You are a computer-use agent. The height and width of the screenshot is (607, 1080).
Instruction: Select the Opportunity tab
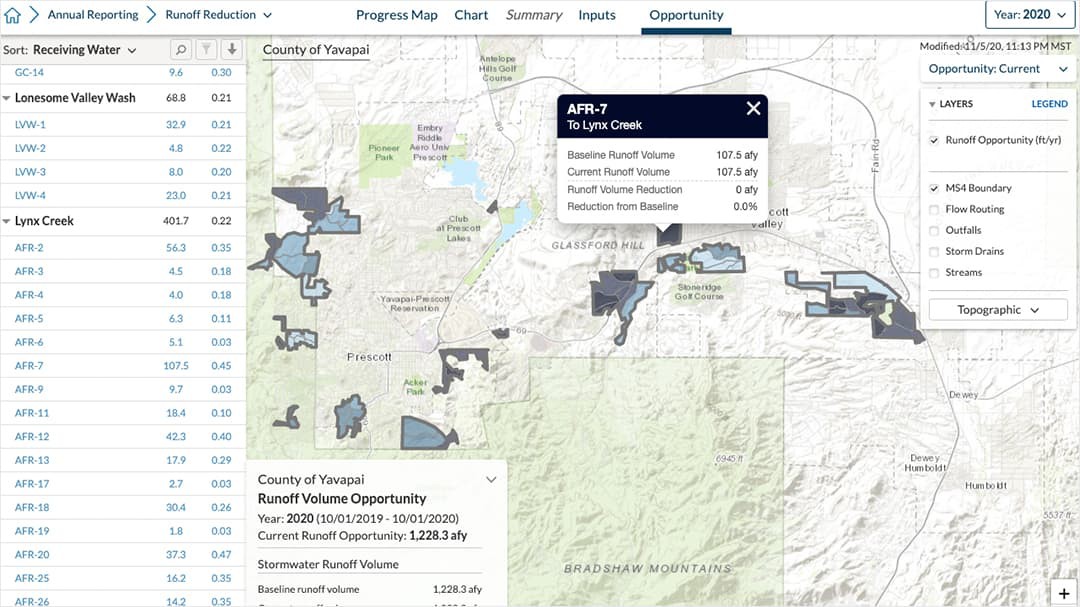click(x=686, y=15)
